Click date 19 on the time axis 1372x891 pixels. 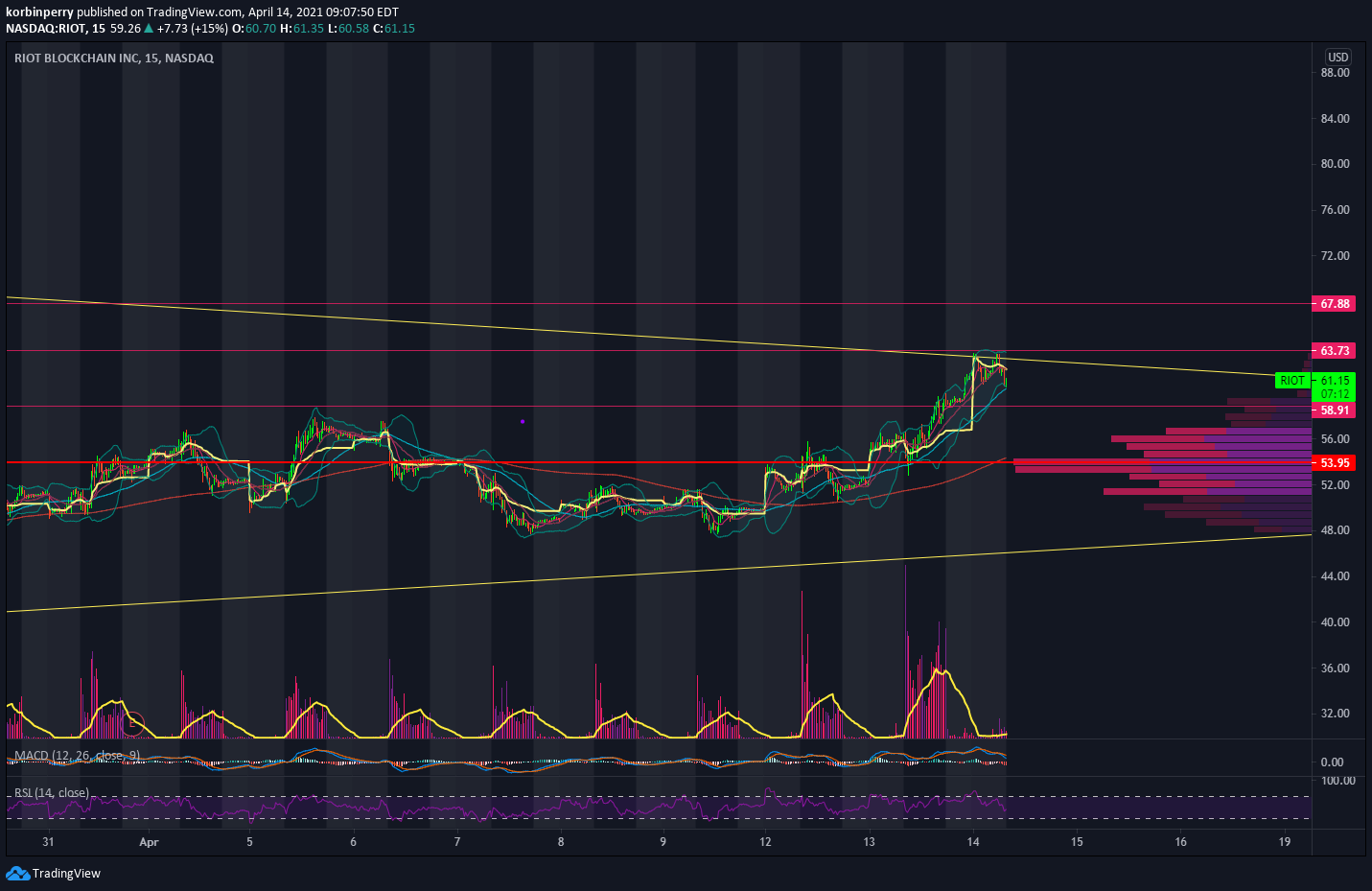(1285, 842)
